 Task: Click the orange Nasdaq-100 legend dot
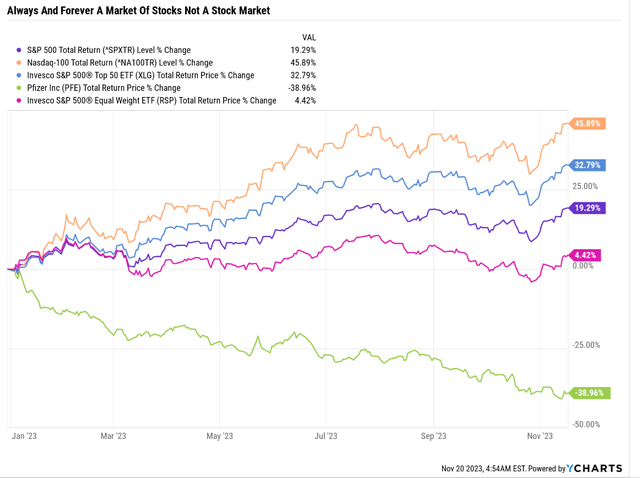[x=19, y=63]
